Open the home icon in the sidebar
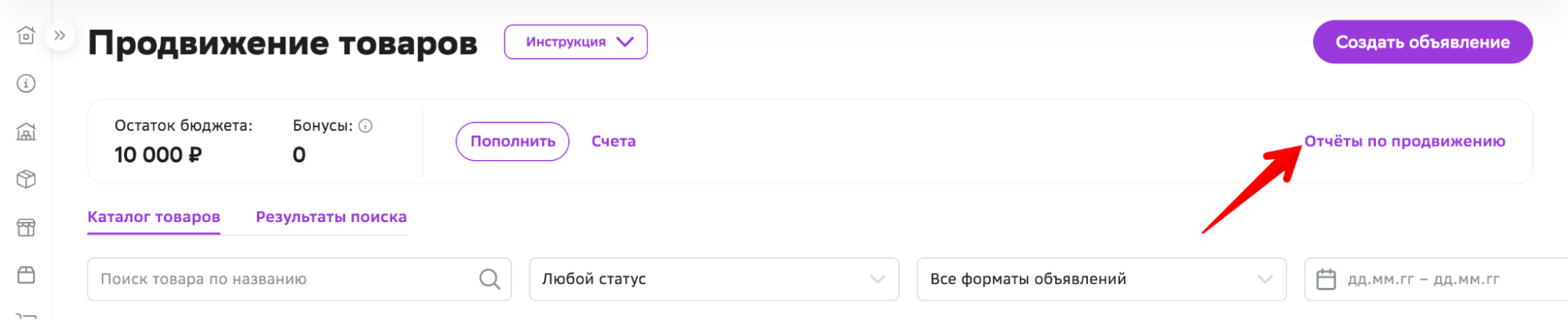This screenshot has width=1568, height=320. [x=26, y=35]
